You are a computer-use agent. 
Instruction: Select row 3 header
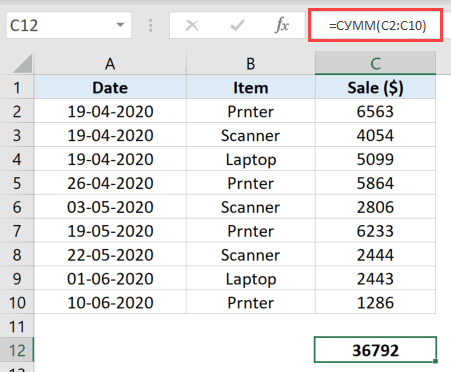17,135
